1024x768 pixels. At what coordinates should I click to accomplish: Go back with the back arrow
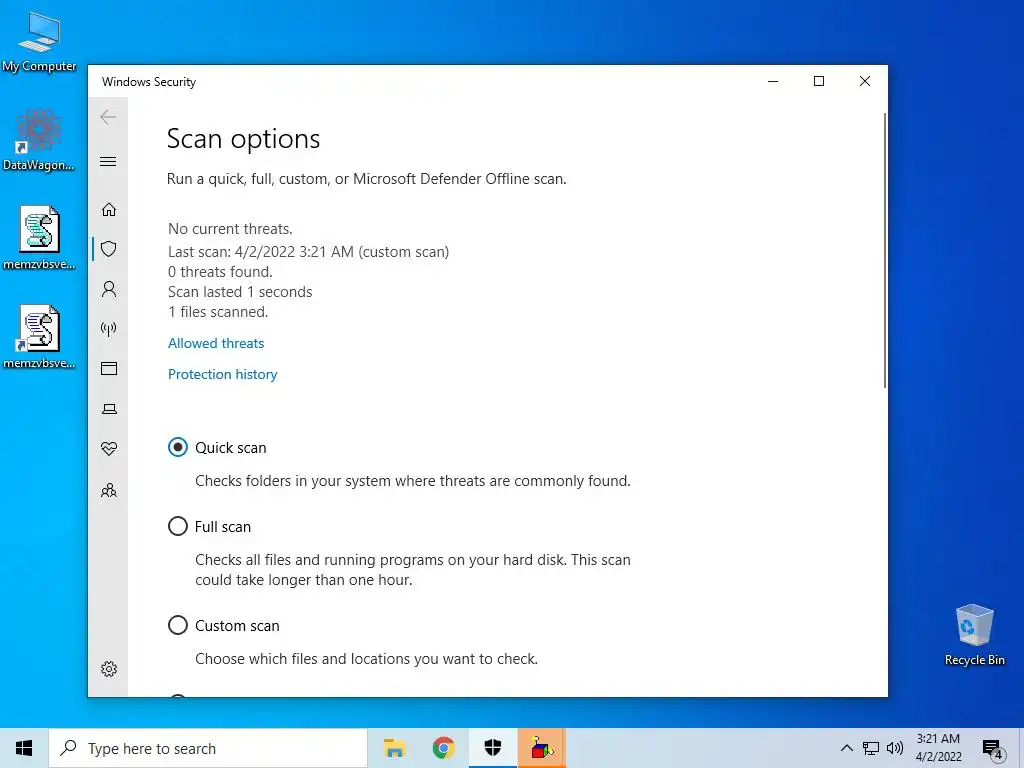point(108,118)
